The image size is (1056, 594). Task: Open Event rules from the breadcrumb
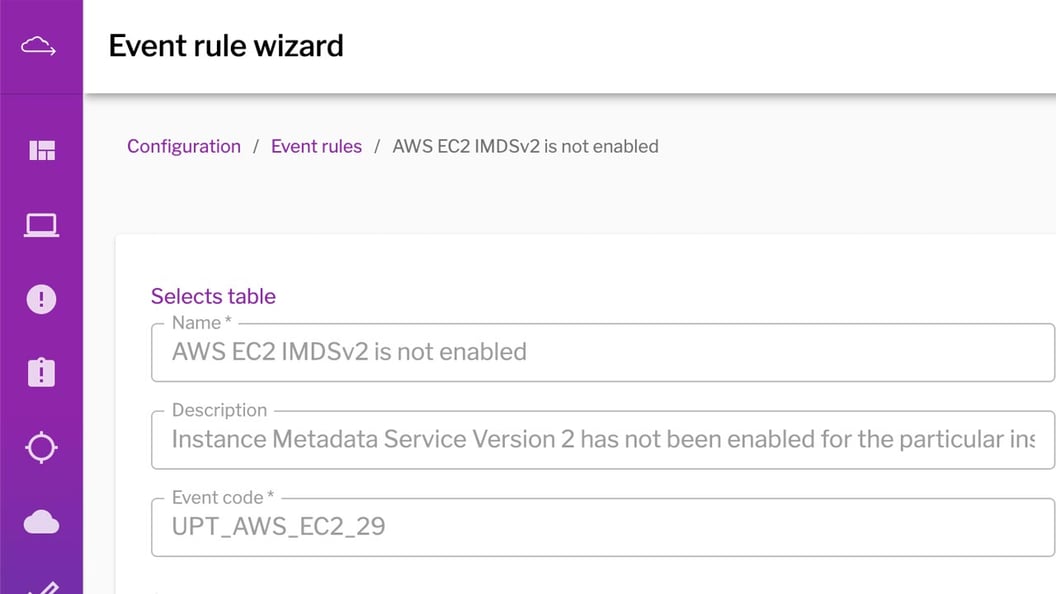316,146
